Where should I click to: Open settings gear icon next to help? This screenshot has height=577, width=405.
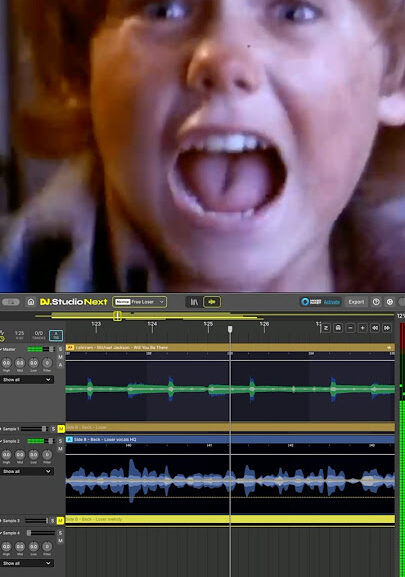tap(390, 302)
